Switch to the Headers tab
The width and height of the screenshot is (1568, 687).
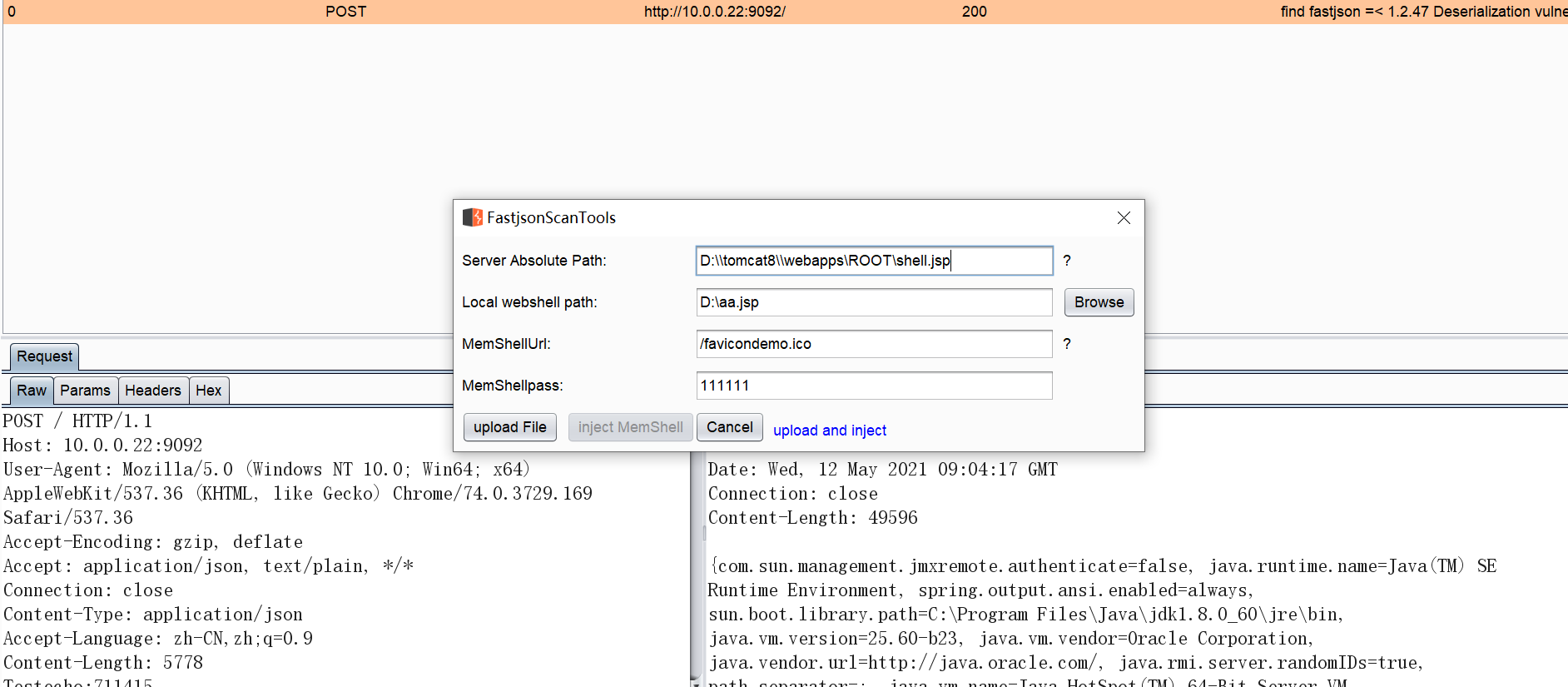click(x=153, y=391)
